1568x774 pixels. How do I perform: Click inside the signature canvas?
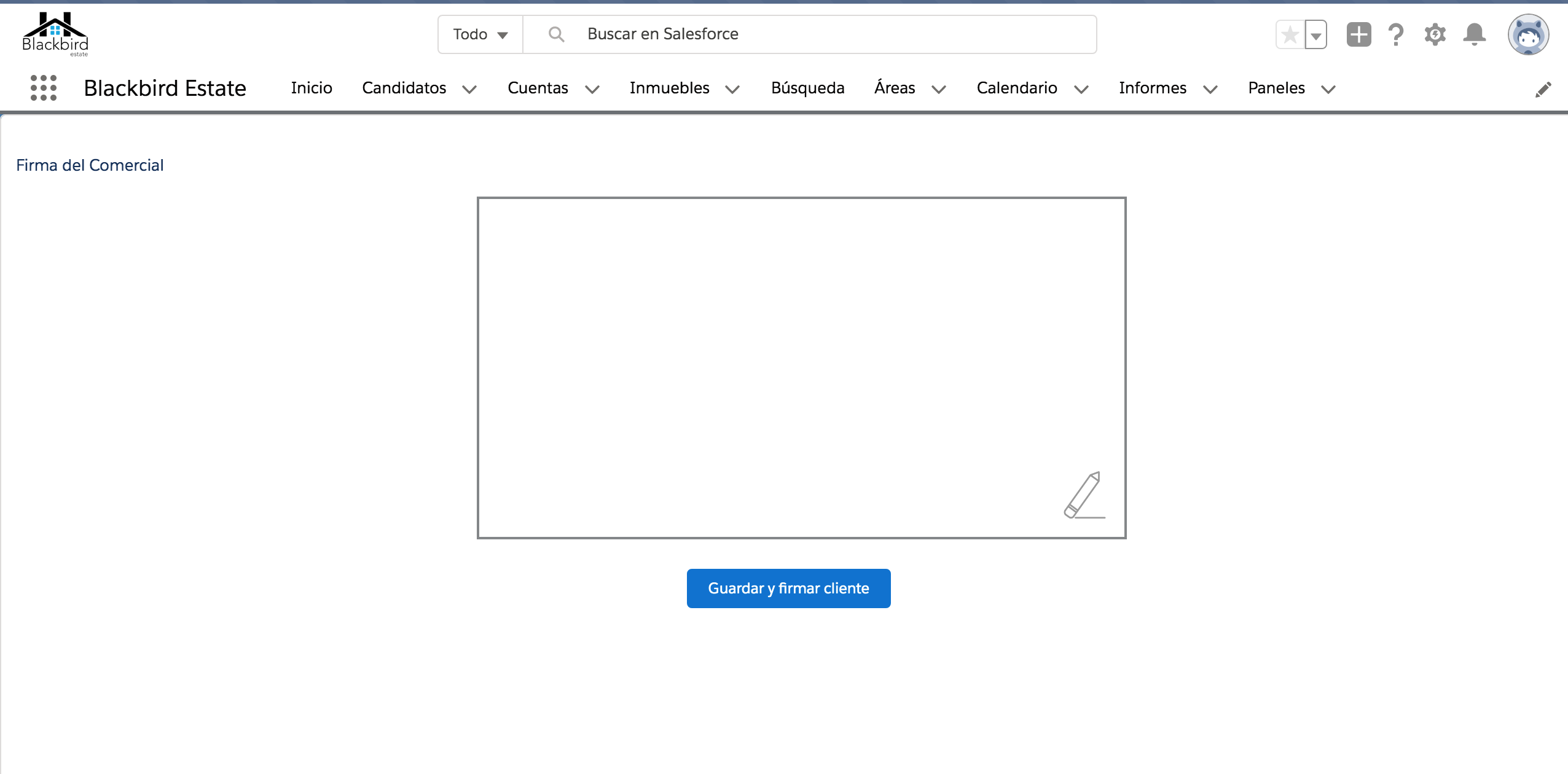[801, 367]
